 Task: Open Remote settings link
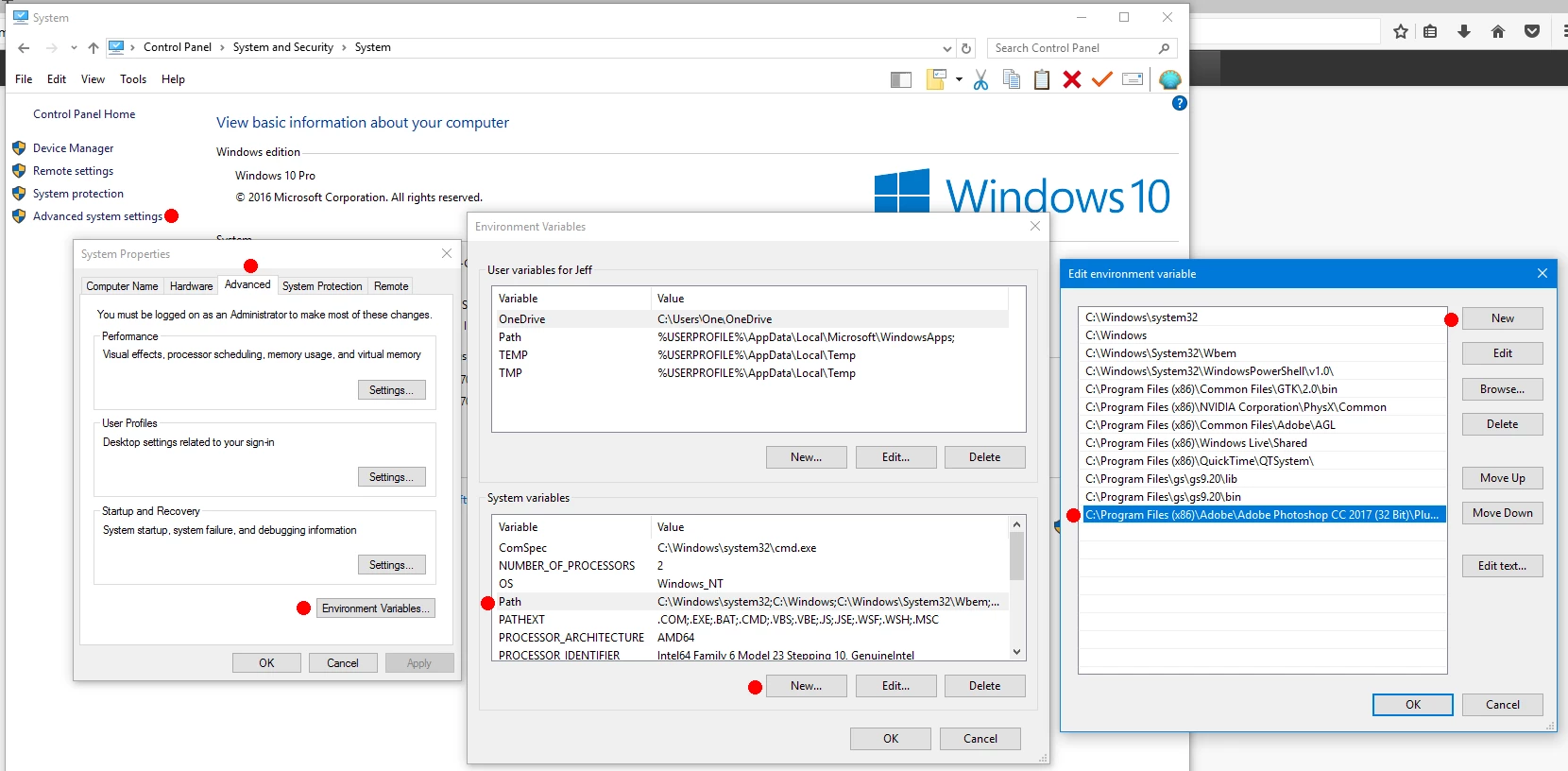click(x=73, y=171)
